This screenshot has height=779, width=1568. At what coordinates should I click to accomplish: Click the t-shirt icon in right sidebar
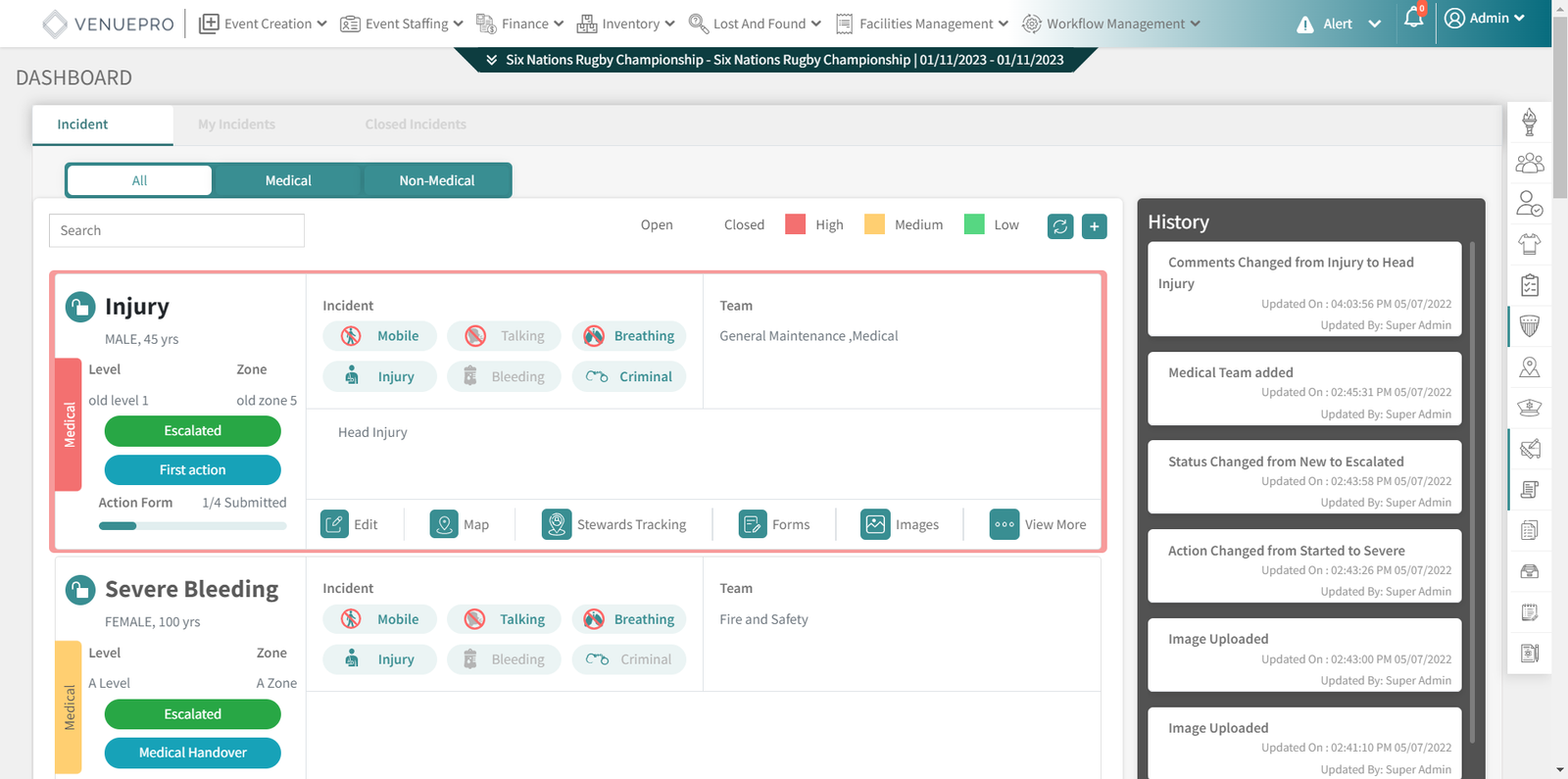[x=1529, y=244]
